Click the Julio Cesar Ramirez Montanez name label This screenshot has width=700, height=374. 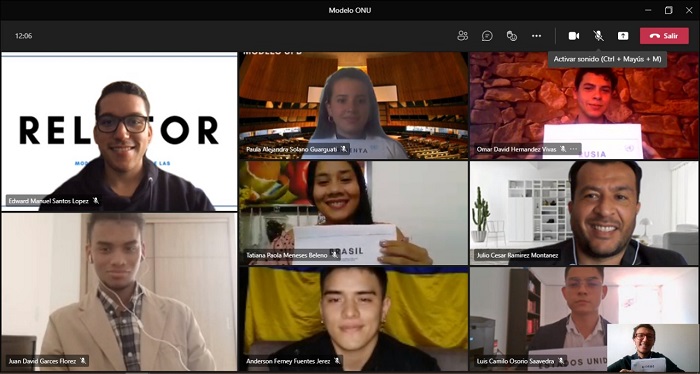tap(517, 255)
